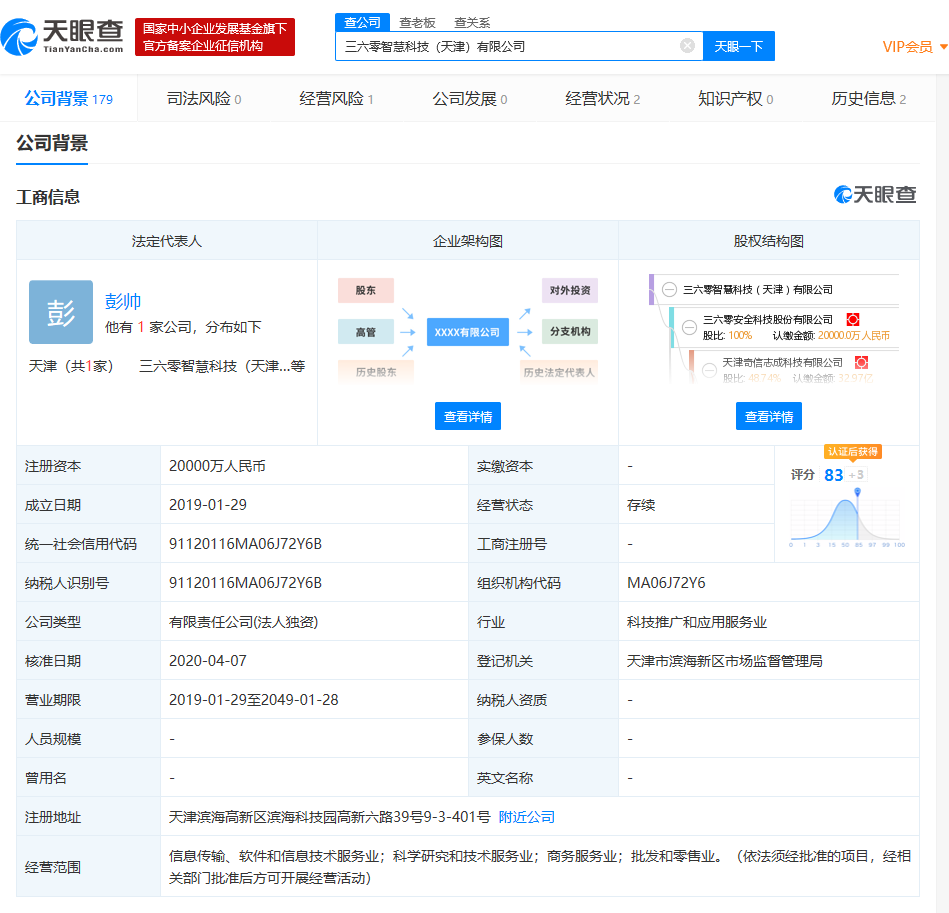The image size is (949, 913).
Task: Collapse the 三六零智慧科技 node in the equity tree
Action: coord(669,290)
